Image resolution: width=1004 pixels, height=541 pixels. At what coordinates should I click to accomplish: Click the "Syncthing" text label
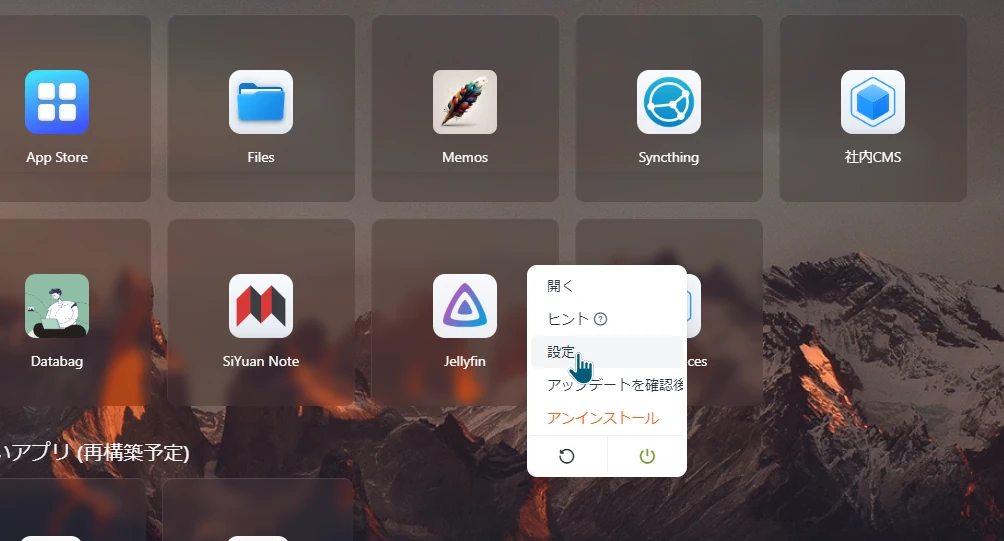point(669,158)
